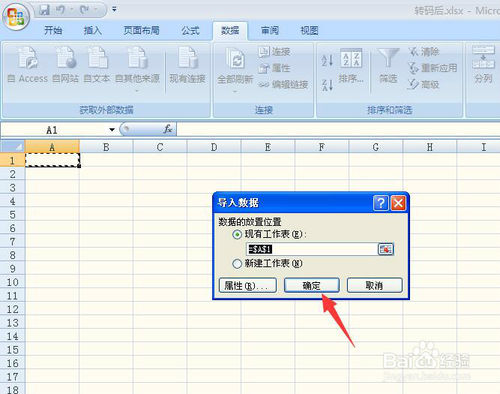Image resolution: width=500 pixels, height=394 pixels.
Task: Select row 5 header
Action: click(12, 215)
